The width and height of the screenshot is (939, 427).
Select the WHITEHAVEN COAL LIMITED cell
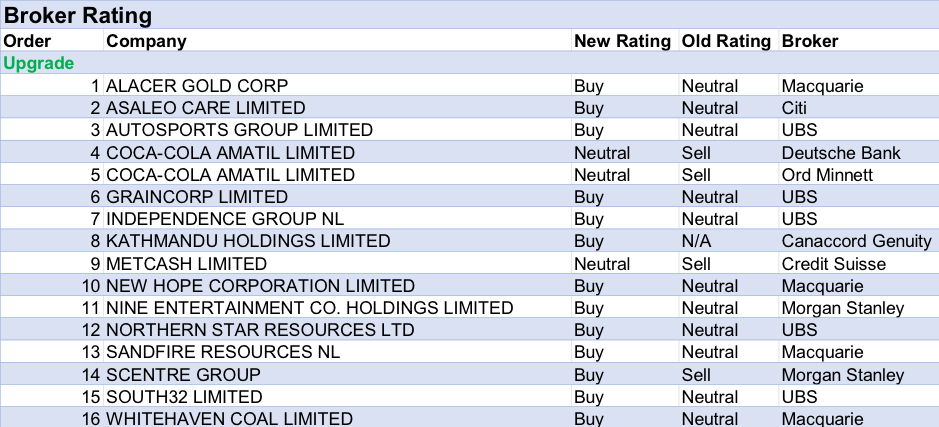(229, 419)
